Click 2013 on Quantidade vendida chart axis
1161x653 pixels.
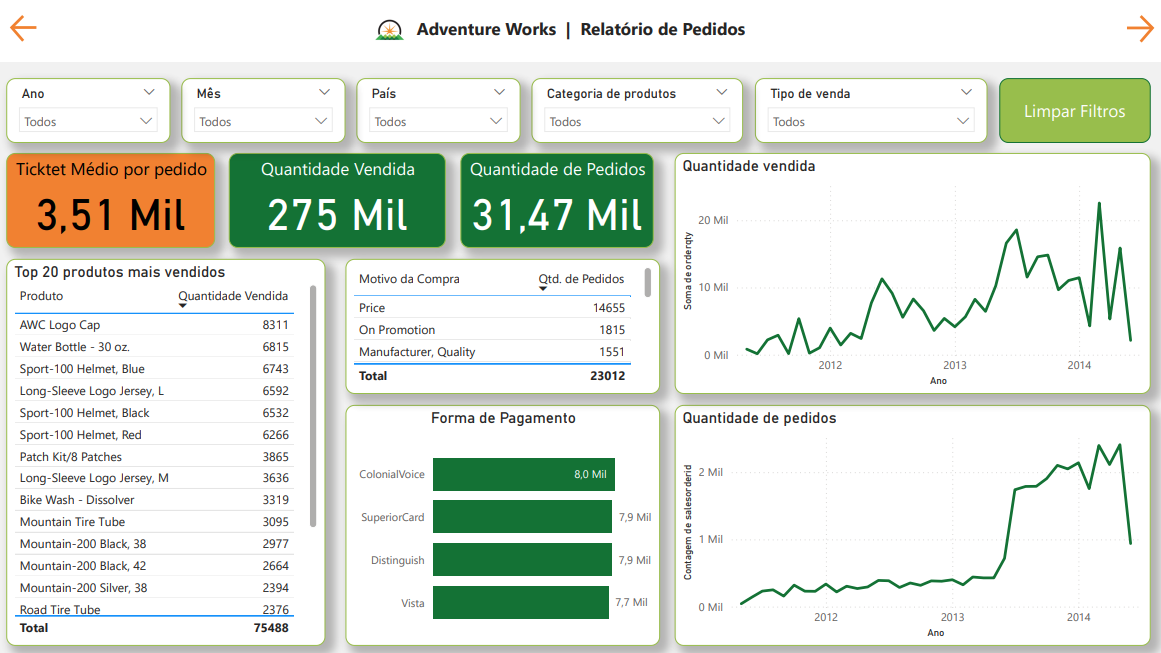click(x=954, y=365)
